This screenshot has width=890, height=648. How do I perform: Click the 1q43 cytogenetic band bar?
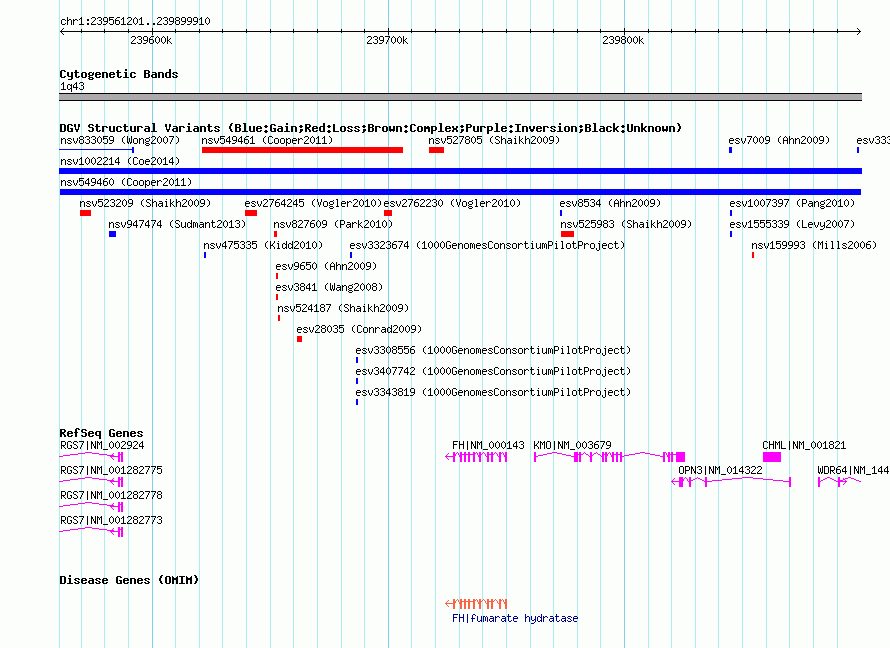460,97
